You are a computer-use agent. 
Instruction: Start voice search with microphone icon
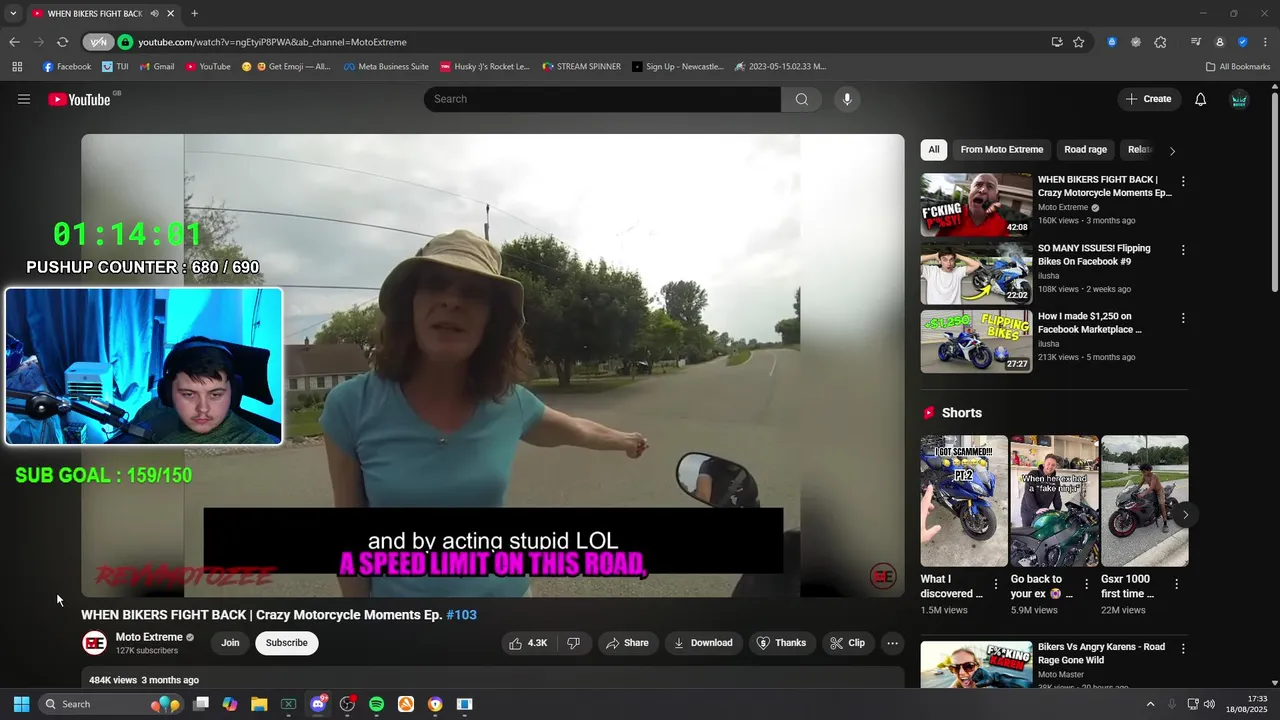(847, 99)
